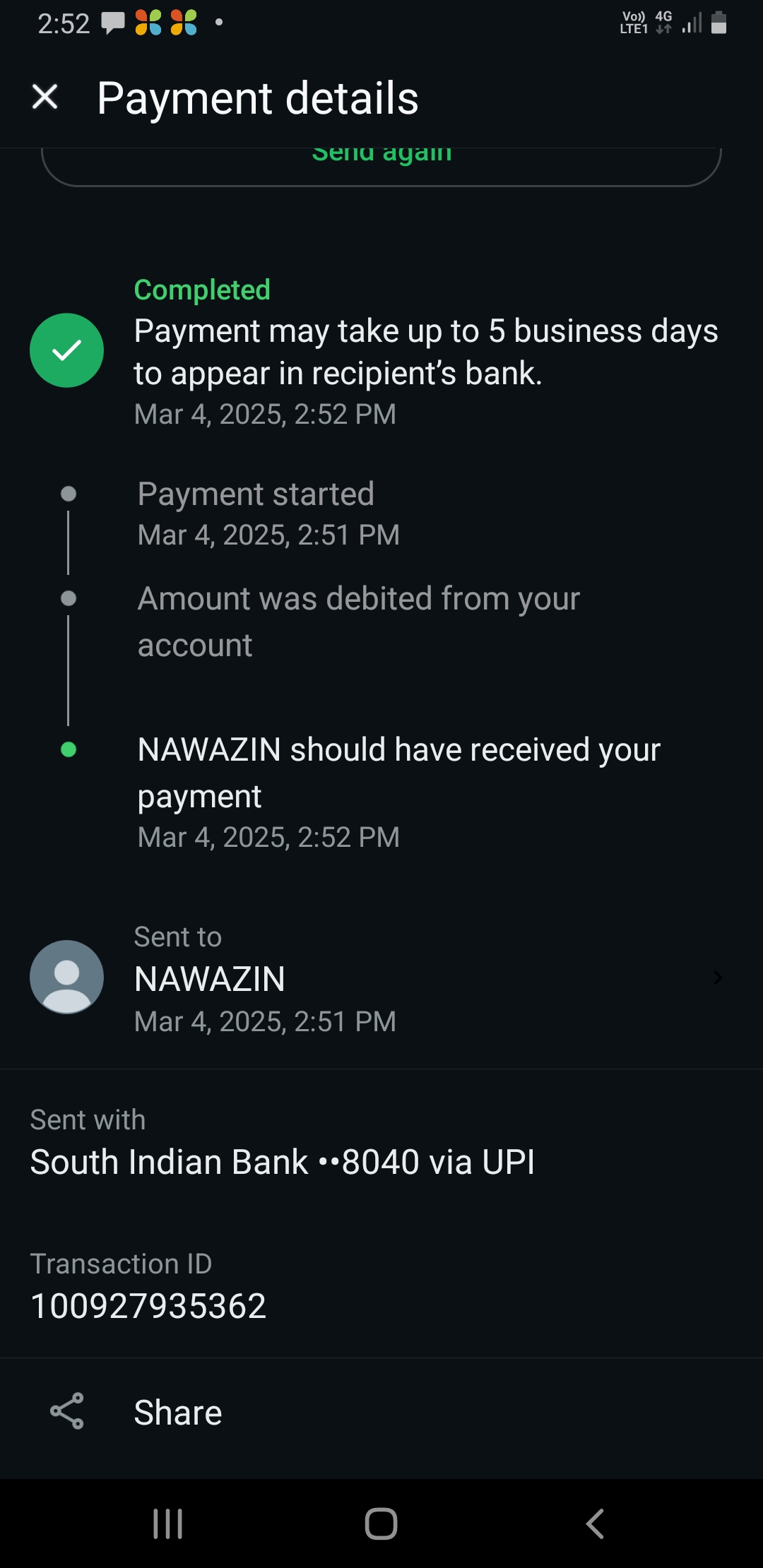Tap the message notification icon in status bar
Screen dimensions: 763x1568
[x=113, y=23]
